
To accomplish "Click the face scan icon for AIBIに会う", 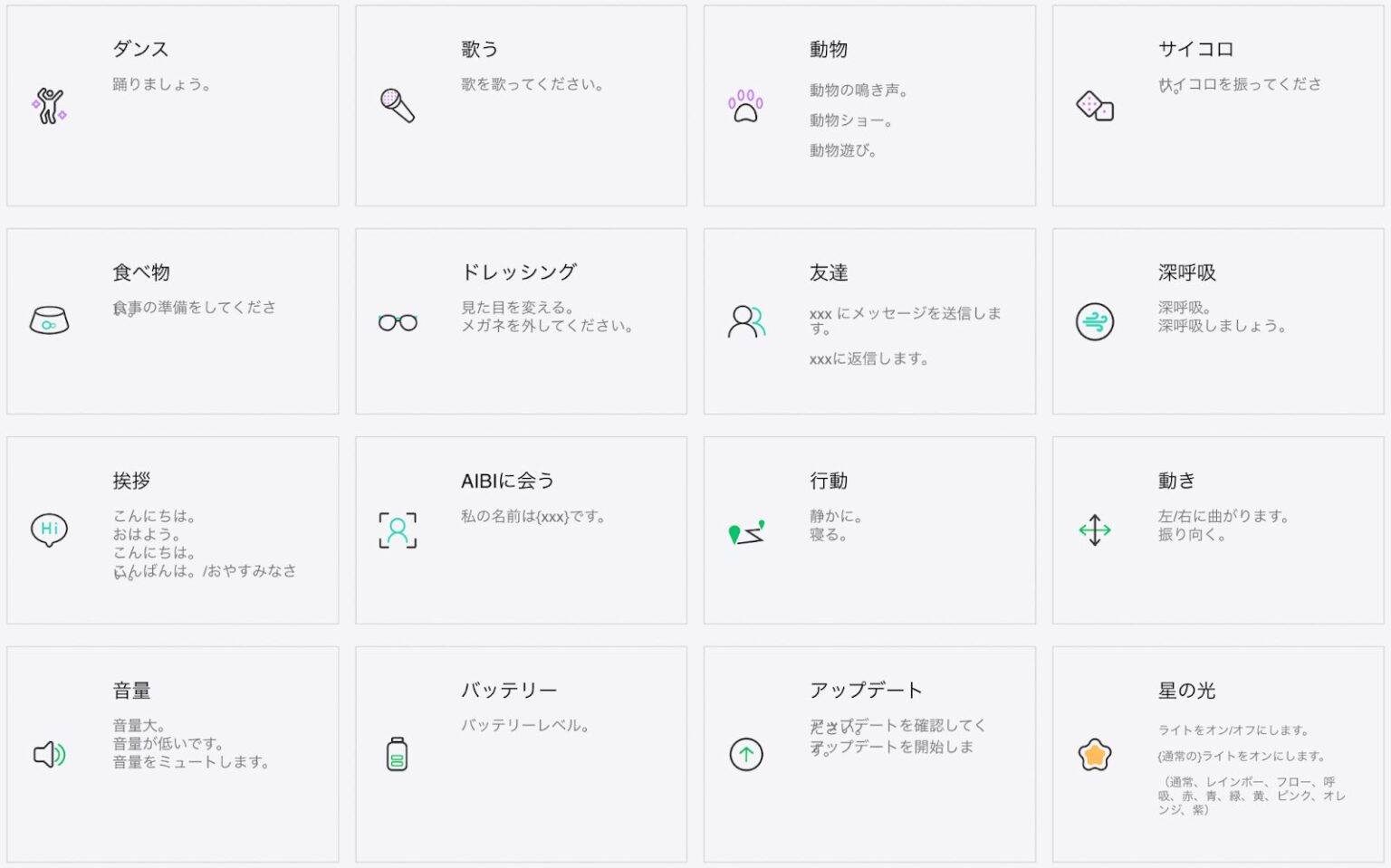I will [398, 530].
